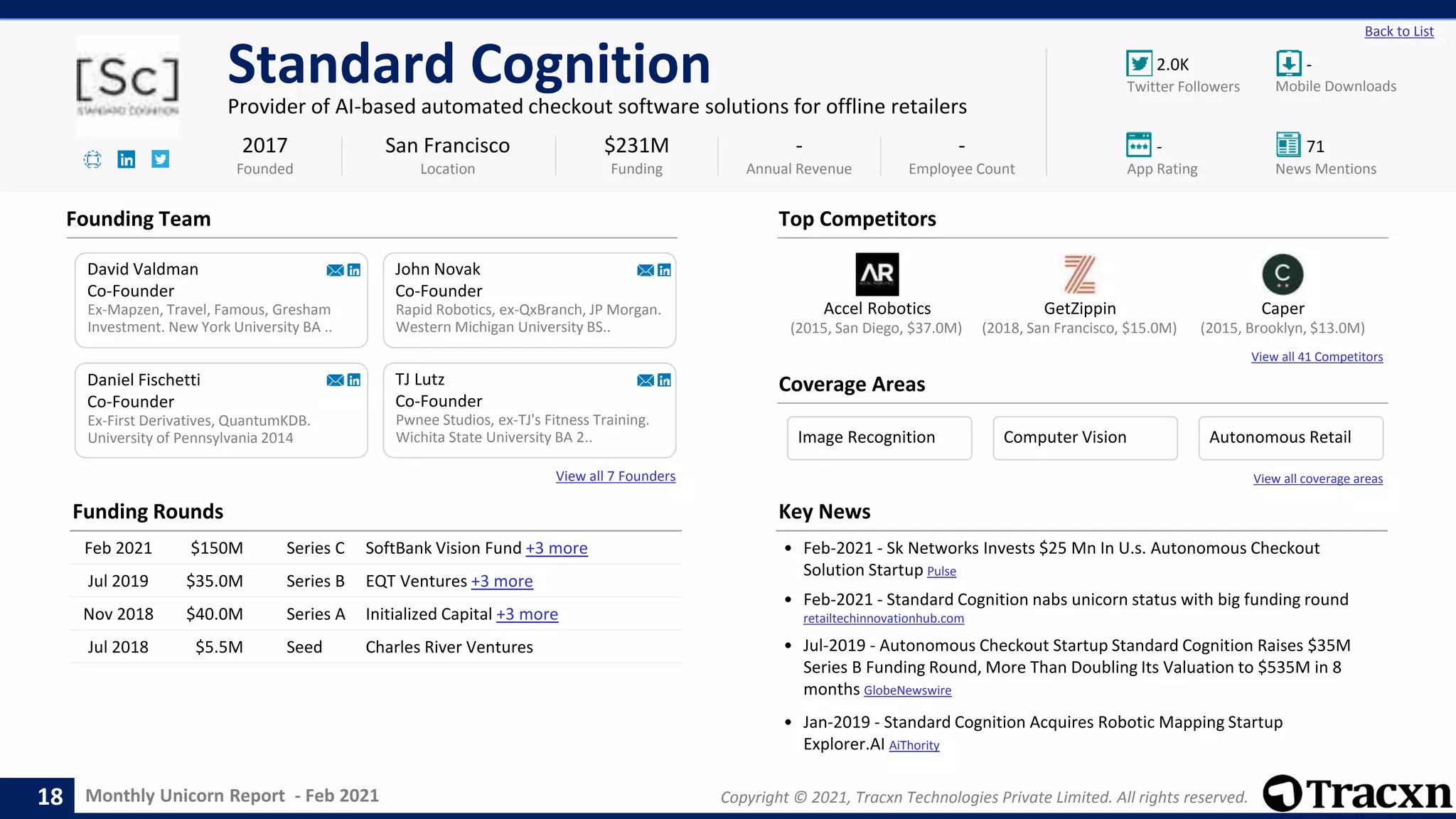This screenshot has height=819, width=1456.
Task: Click the App Rating icon
Action: click(1139, 145)
